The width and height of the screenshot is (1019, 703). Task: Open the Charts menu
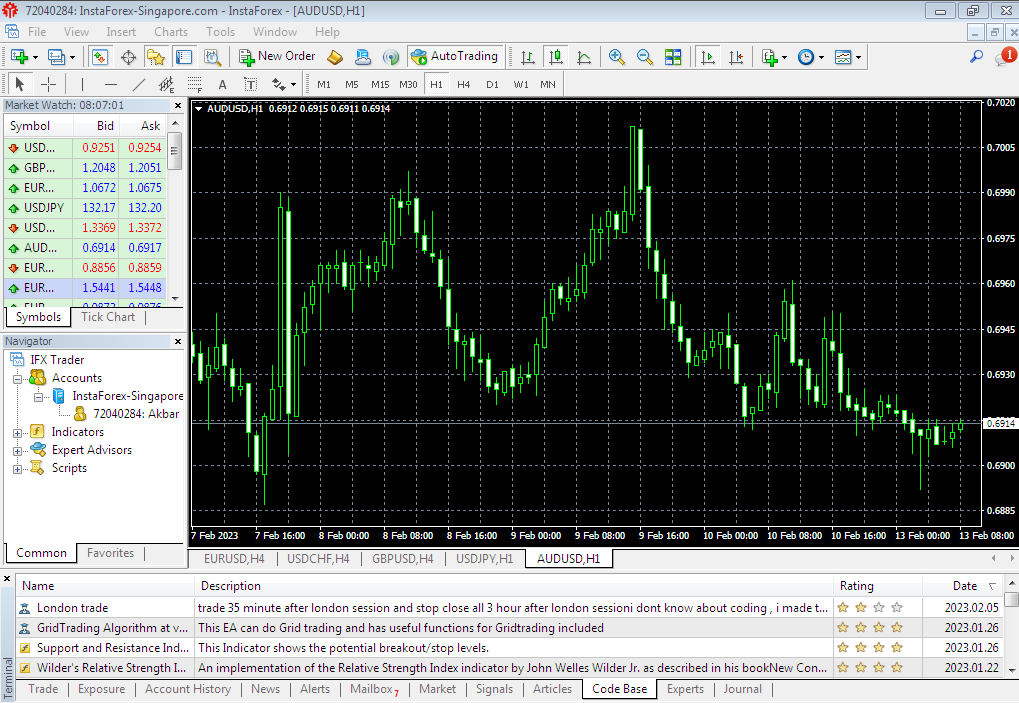(171, 32)
